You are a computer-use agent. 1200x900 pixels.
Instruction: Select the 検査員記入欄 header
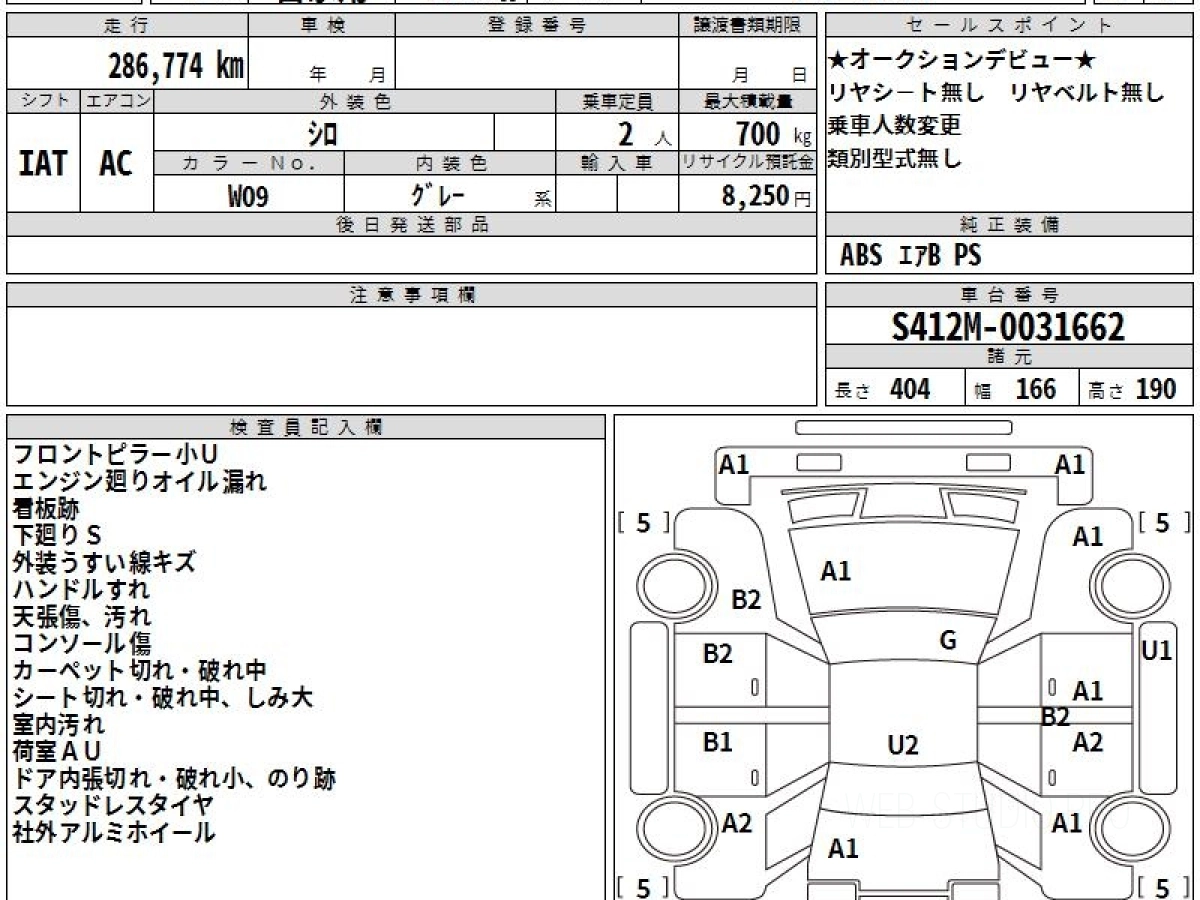coord(306,427)
